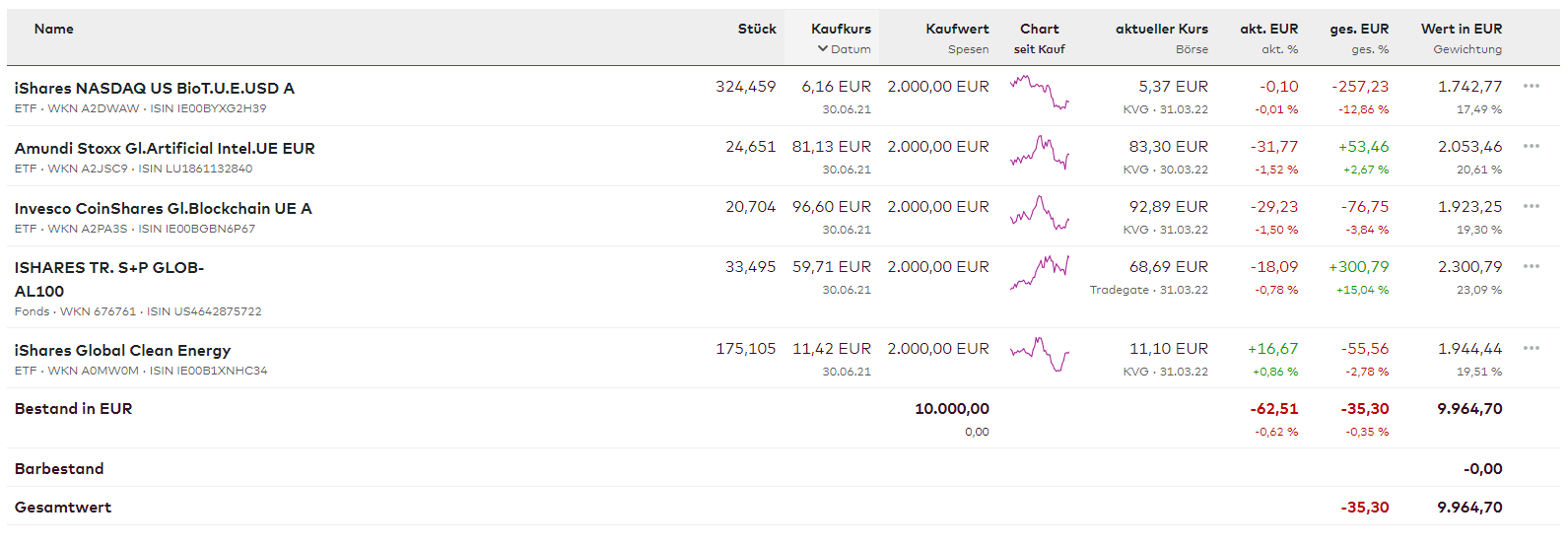The width and height of the screenshot is (1568, 546).
Task: Open Invesco CoinShares Gl.Blockchain UE A details
Action: tap(163, 208)
